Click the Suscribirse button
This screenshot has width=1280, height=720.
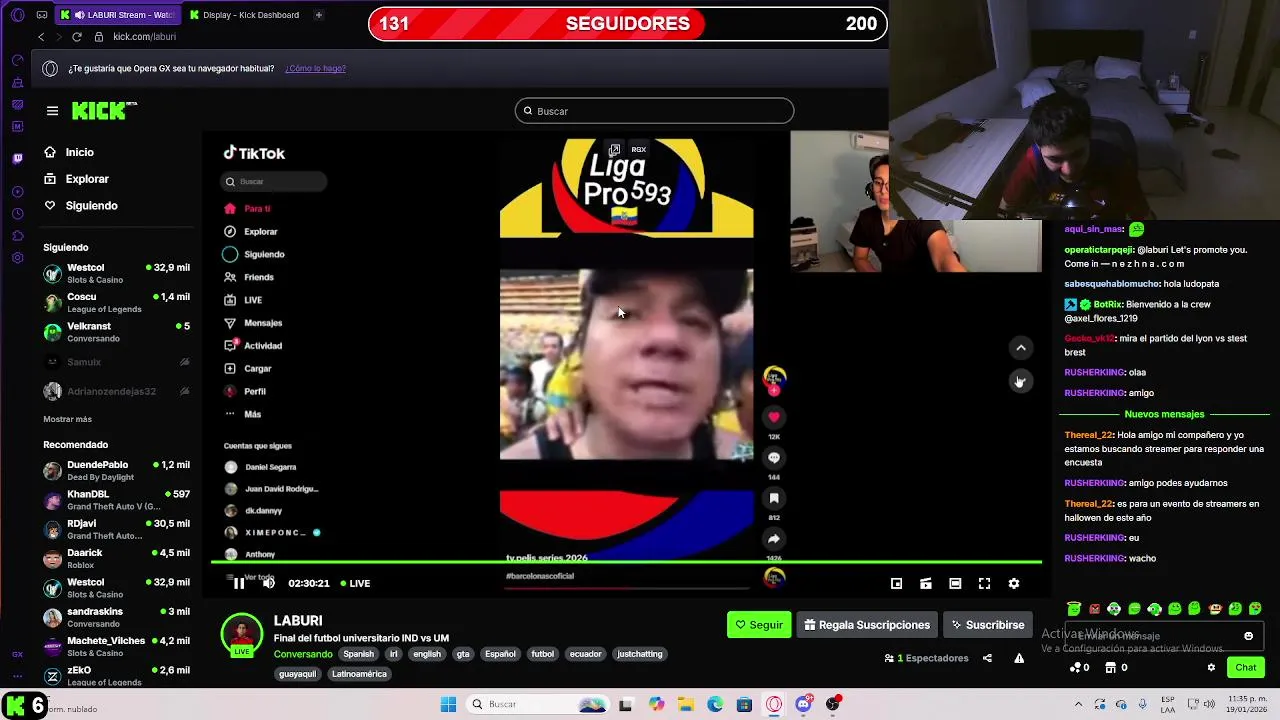[988, 625]
